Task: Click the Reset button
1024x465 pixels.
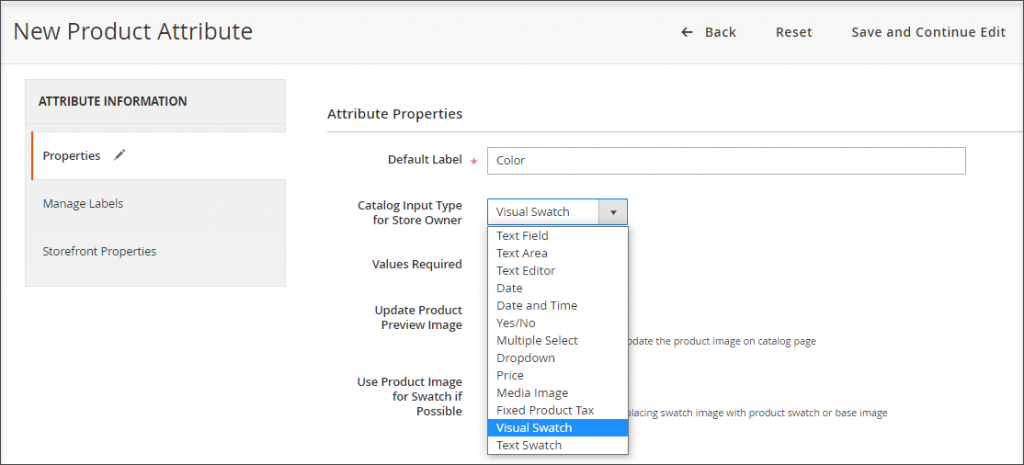Action: pyautogui.click(x=794, y=32)
